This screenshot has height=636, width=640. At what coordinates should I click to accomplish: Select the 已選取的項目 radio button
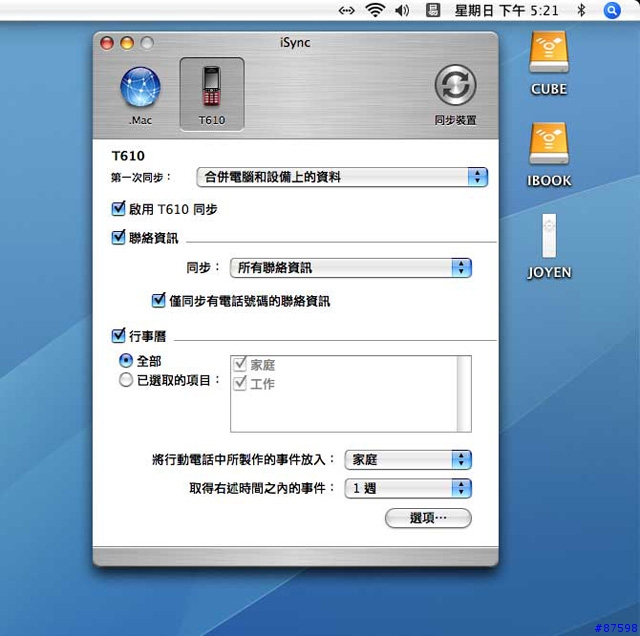126,380
